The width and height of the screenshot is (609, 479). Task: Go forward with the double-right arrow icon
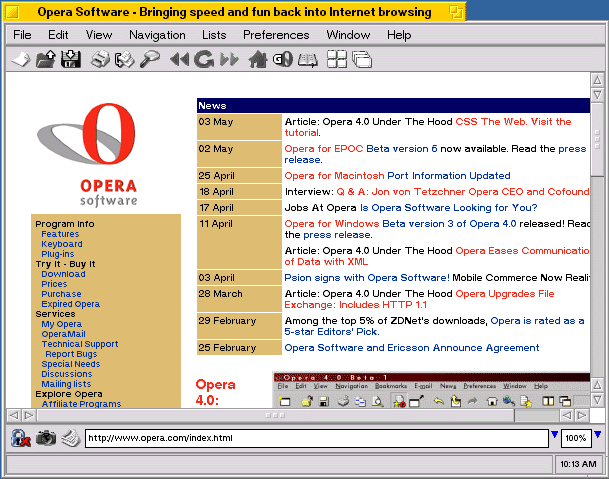coord(229,59)
